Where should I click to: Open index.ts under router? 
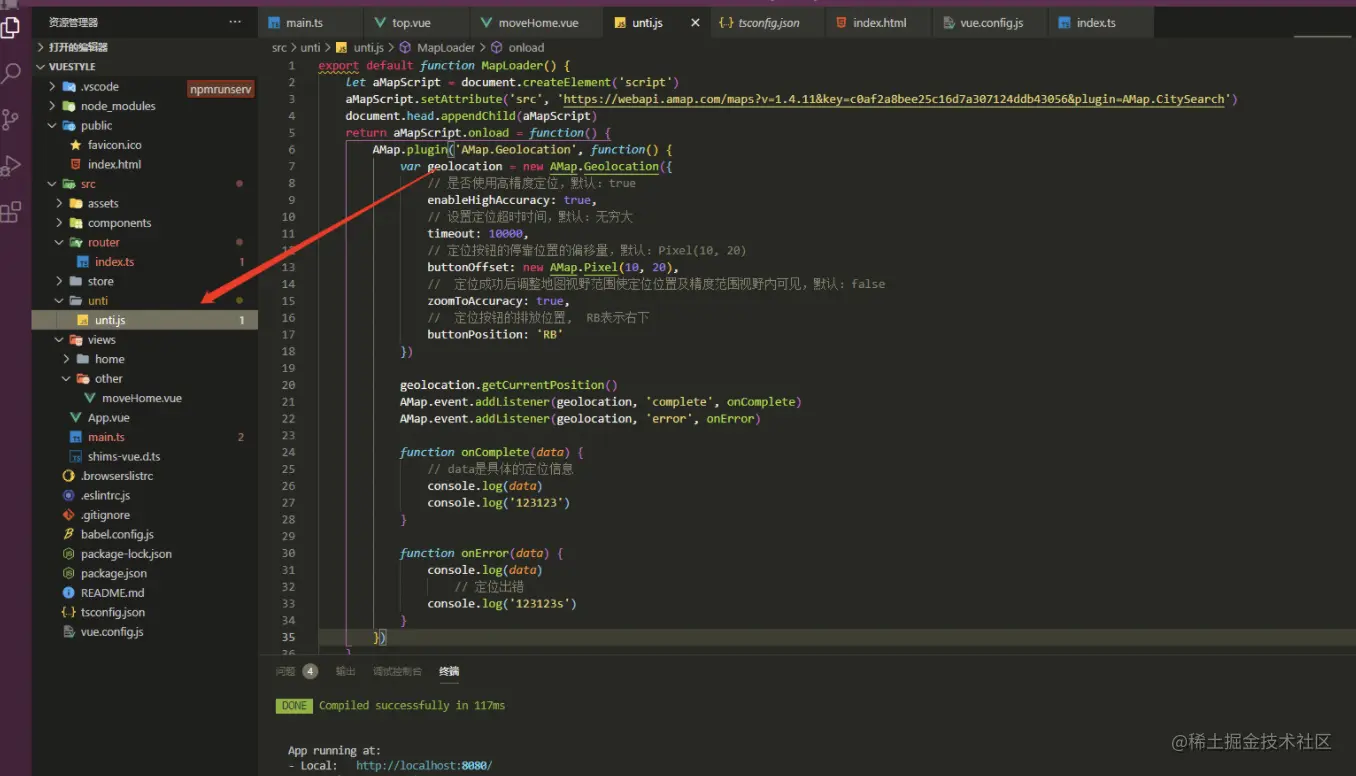[114, 262]
